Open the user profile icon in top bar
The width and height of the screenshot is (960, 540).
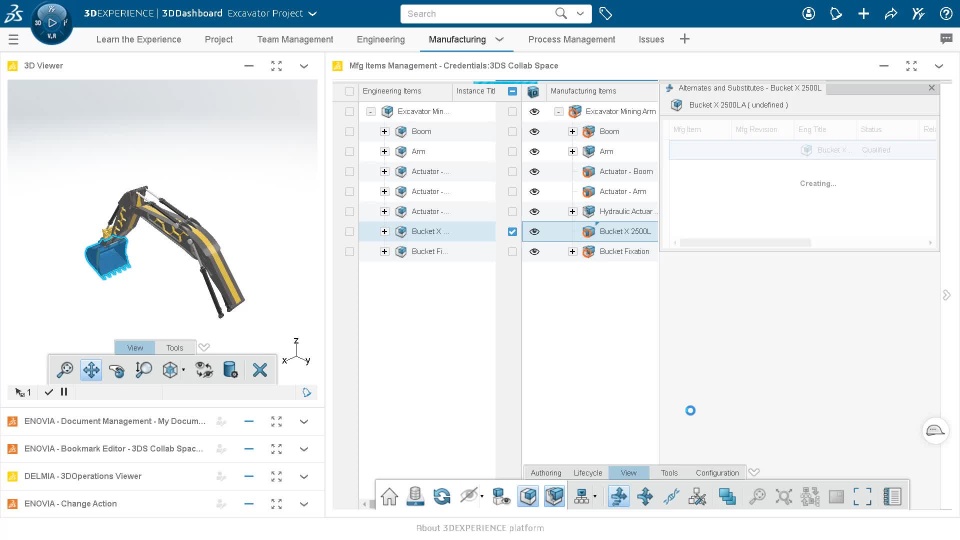coord(809,13)
